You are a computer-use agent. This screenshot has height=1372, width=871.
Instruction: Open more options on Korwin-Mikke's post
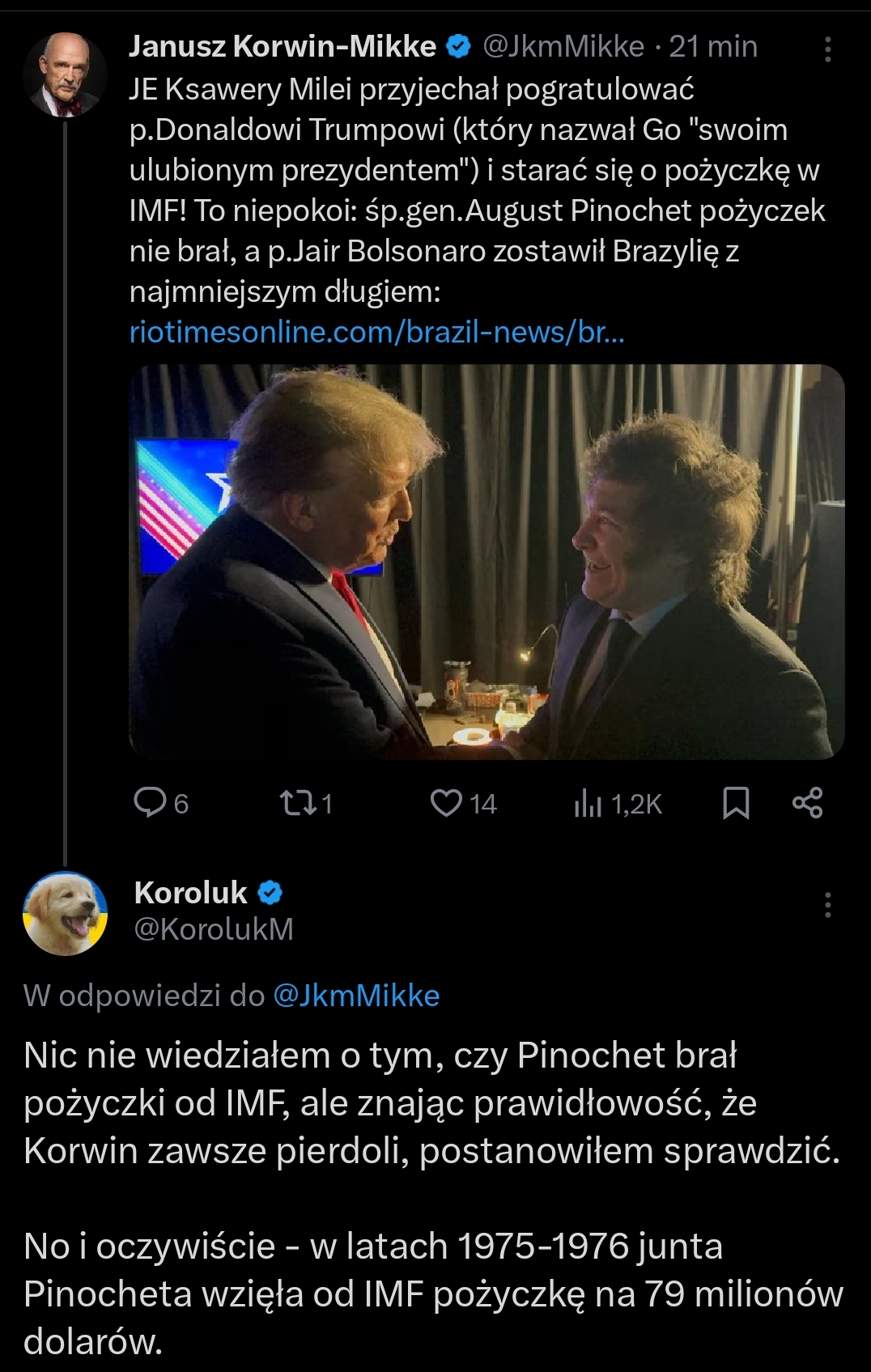pos(827,49)
